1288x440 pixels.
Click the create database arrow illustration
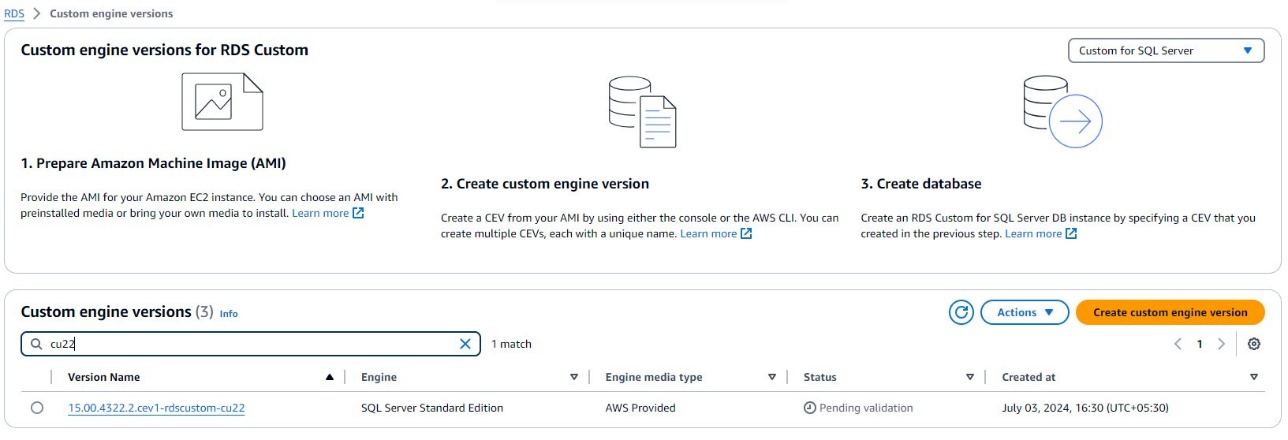[x=1062, y=111]
